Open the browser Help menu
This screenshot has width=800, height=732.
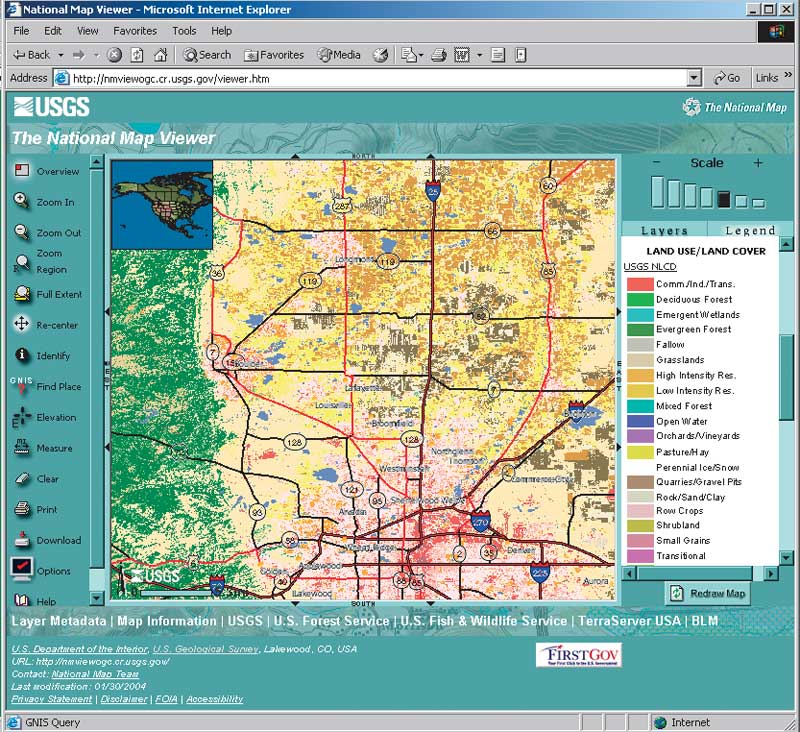point(221,31)
